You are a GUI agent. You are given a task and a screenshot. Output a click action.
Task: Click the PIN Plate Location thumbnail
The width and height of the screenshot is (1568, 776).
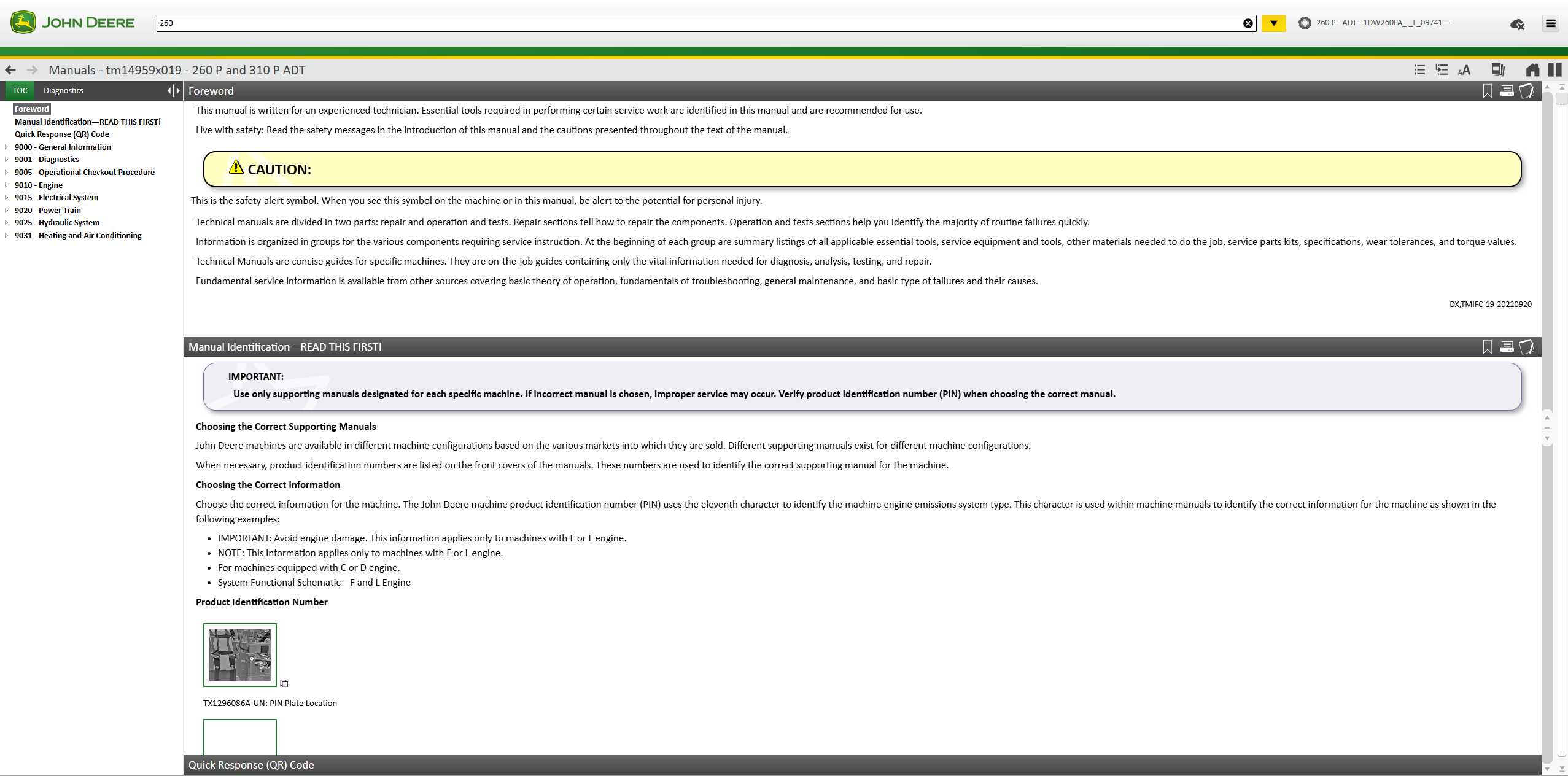click(239, 654)
